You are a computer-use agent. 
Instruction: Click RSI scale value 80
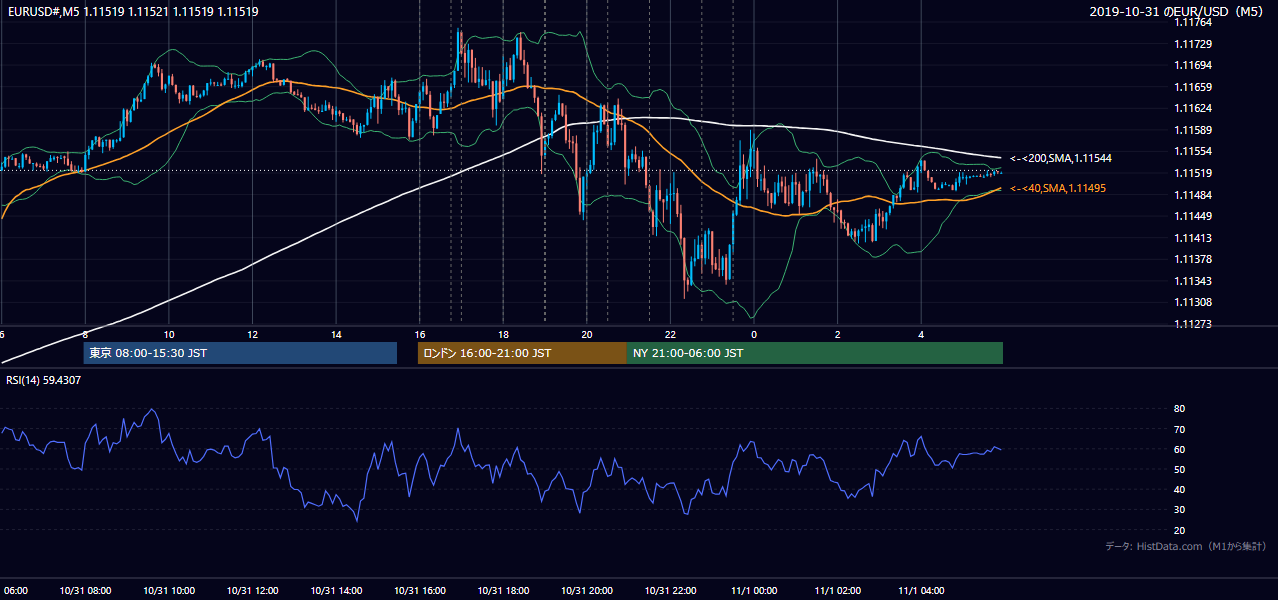[1179, 409]
